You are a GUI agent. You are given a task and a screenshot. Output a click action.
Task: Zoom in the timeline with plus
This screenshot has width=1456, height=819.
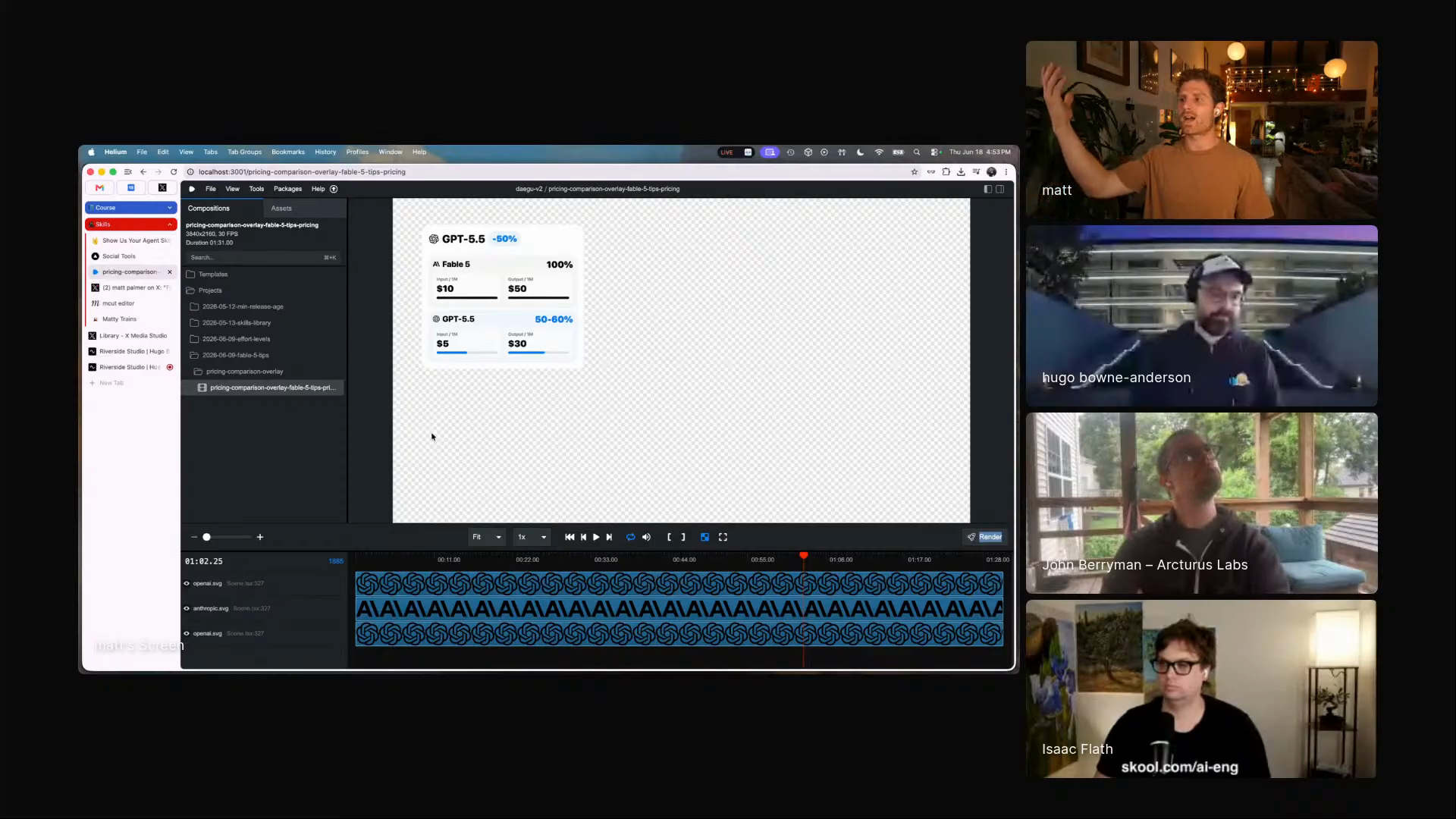(x=260, y=537)
